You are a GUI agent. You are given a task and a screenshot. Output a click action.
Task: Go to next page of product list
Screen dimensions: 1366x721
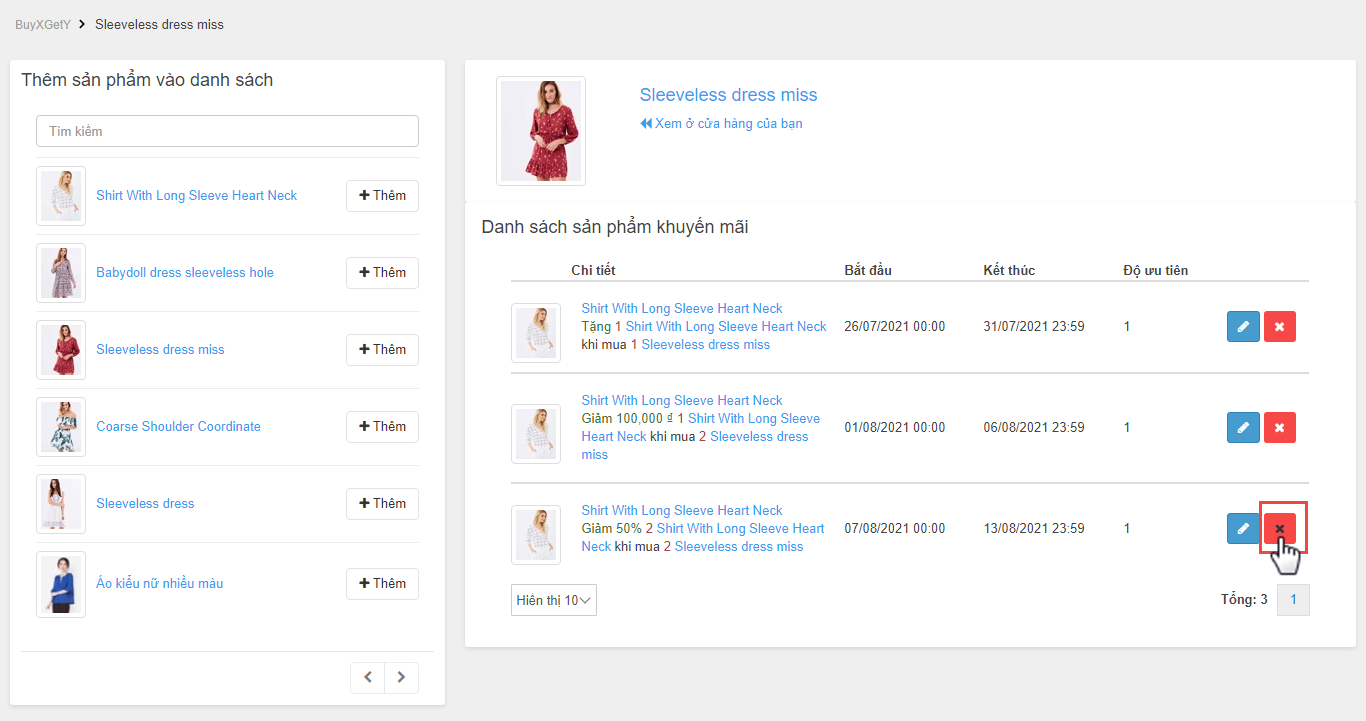click(x=401, y=677)
